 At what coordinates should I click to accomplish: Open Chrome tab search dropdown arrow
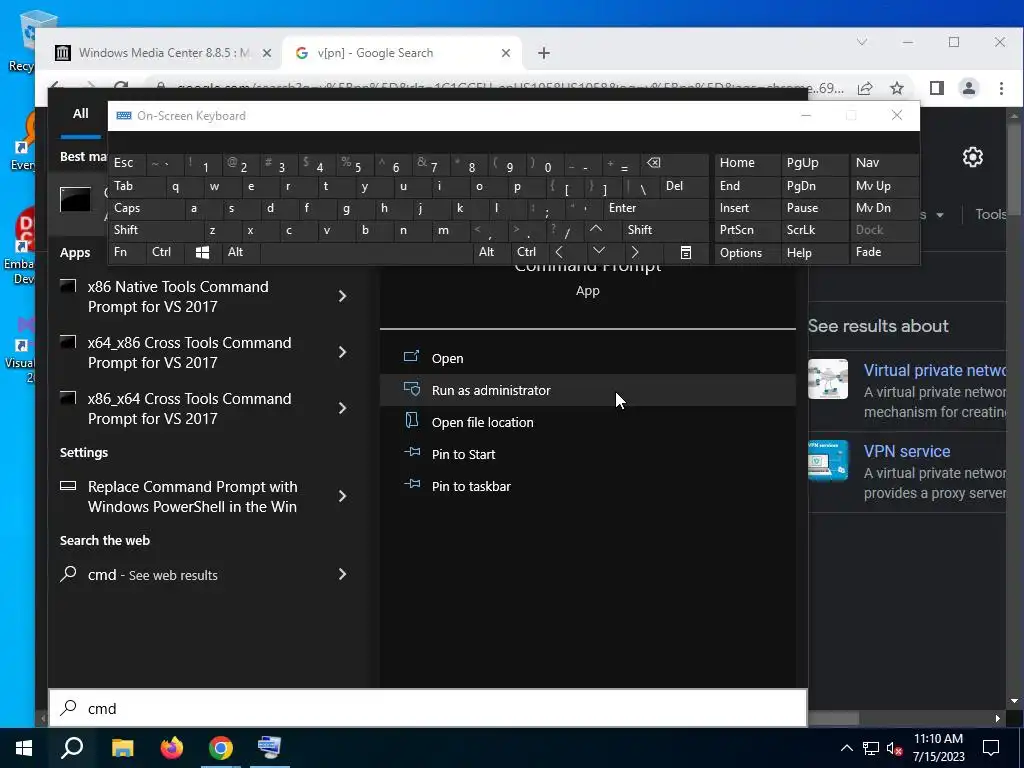[862, 42]
